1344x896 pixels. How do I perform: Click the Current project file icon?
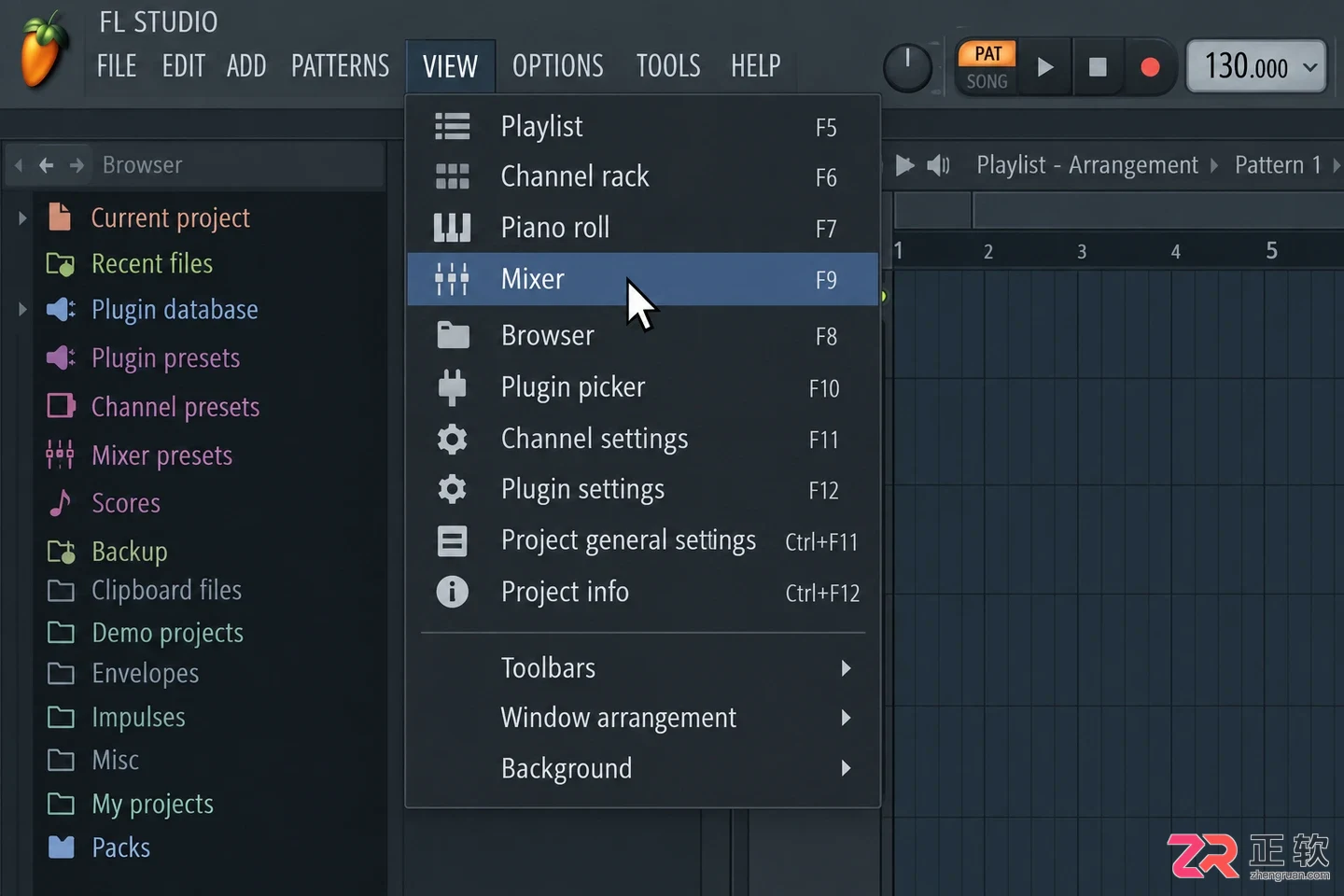[x=60, y=217]
